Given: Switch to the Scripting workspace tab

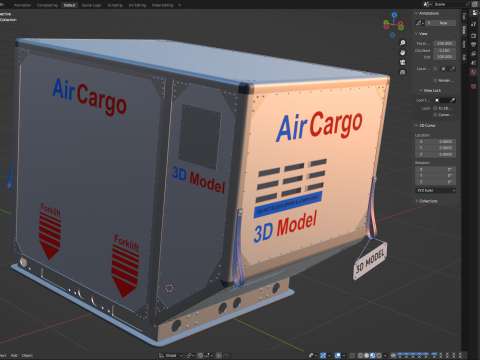Looking at the screenshot, I should 115,5.
